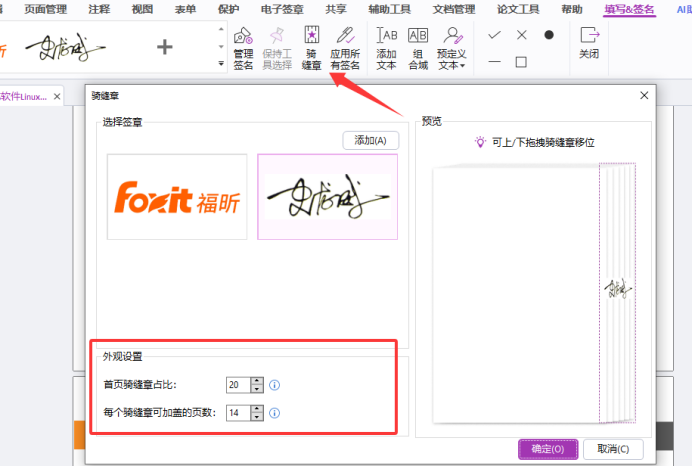693x466 pixels.
Task: Open the 预定义文本 predefined text dropdown
Action: coord(452,48)
